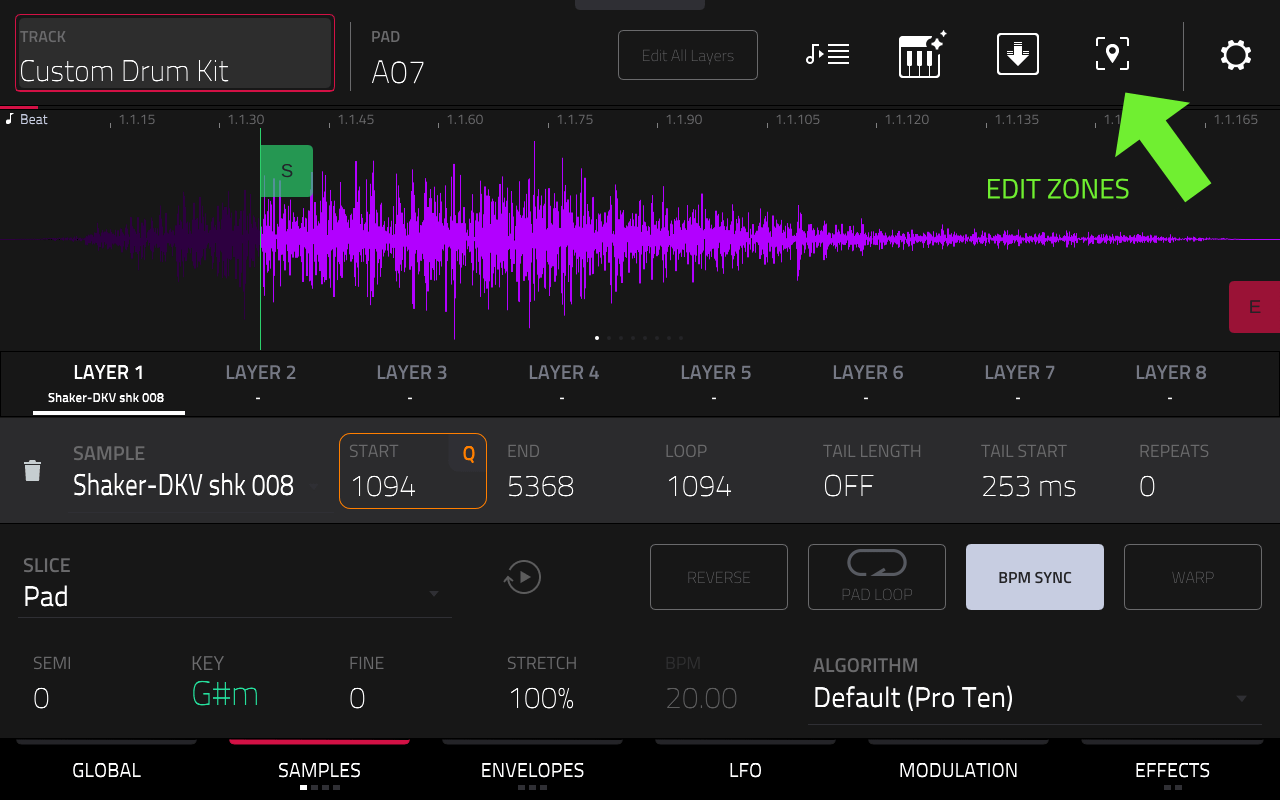Switch to the ENVELOPES tab
Viewport: 1280px width, 800px height.
[x=532, y=770]
